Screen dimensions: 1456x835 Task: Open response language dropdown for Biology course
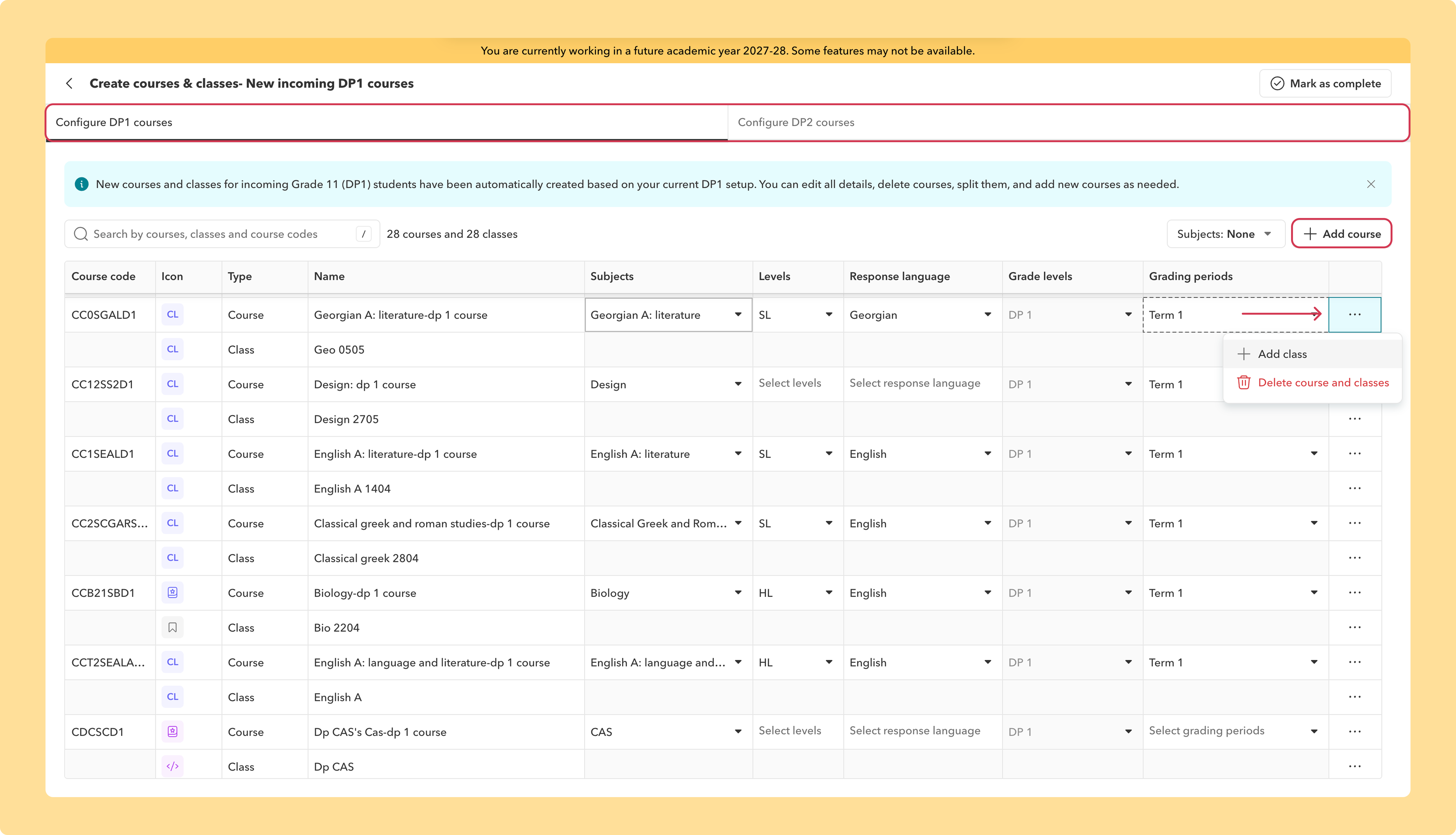[x=922, y=592]
